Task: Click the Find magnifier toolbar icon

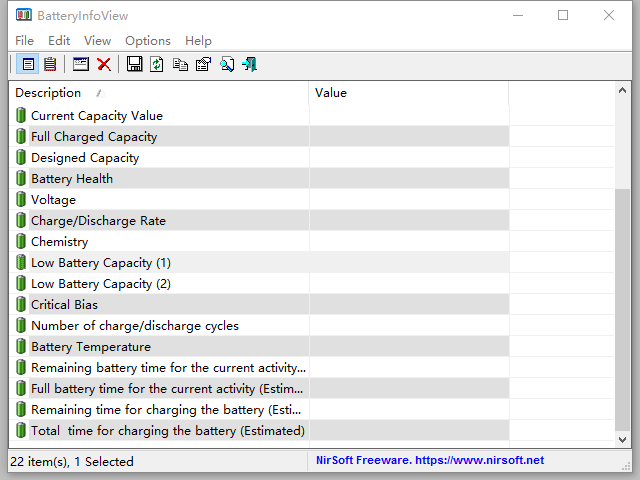Action: click(x=227, y=65)
